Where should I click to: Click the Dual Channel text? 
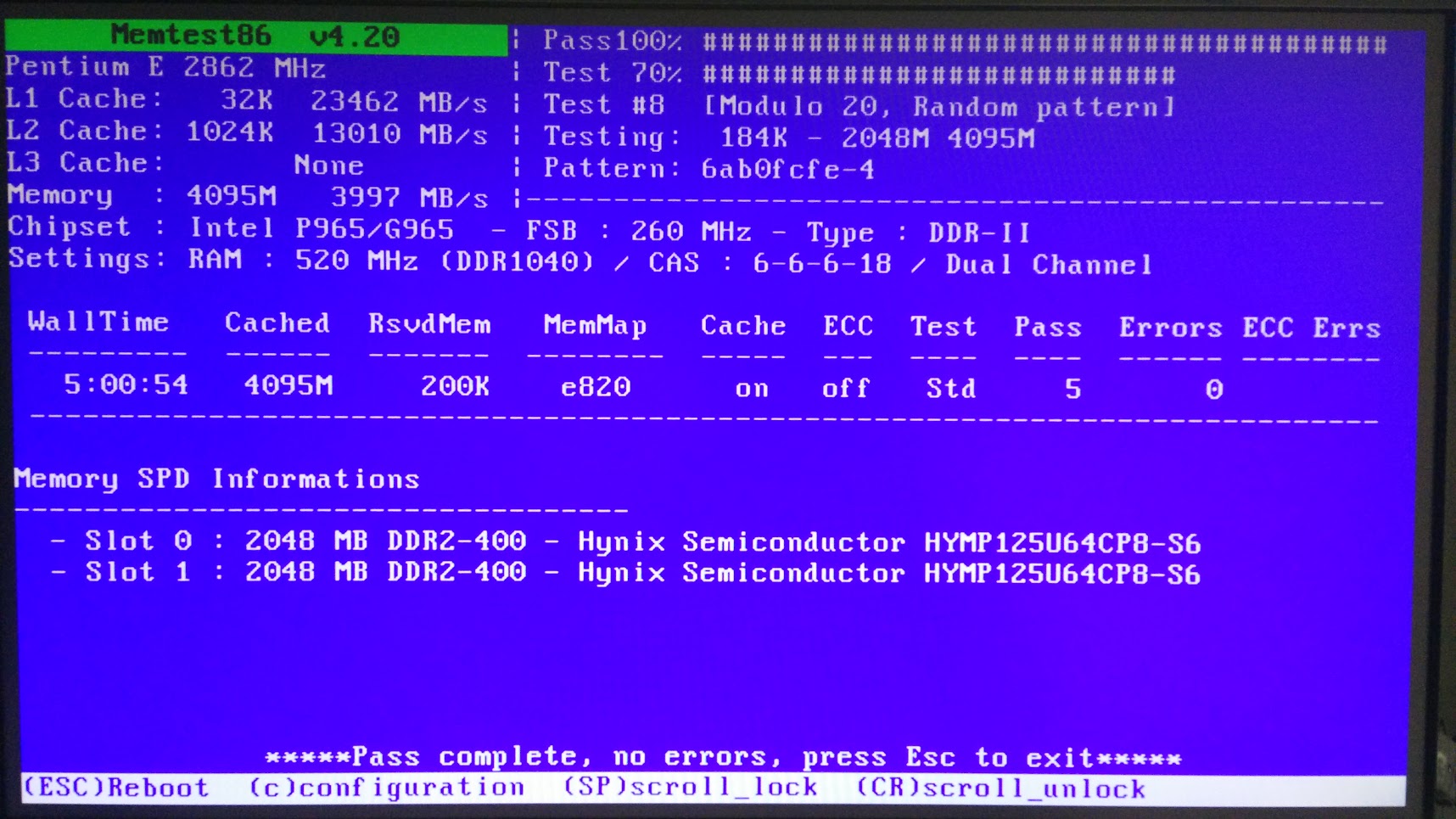tap(1049, 265)
